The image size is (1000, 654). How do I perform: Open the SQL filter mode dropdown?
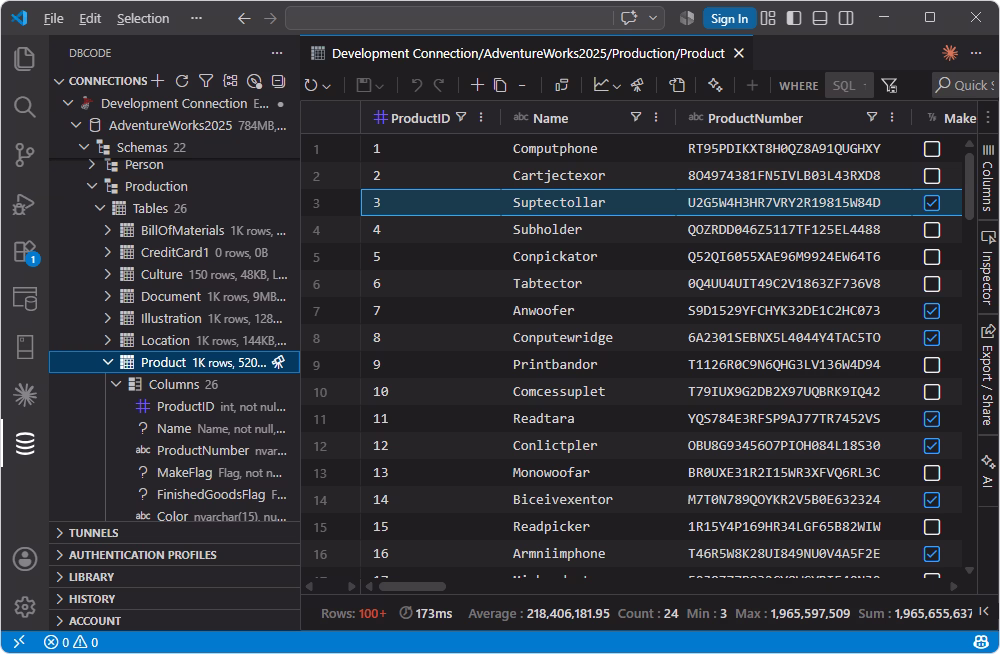[849, 85]
